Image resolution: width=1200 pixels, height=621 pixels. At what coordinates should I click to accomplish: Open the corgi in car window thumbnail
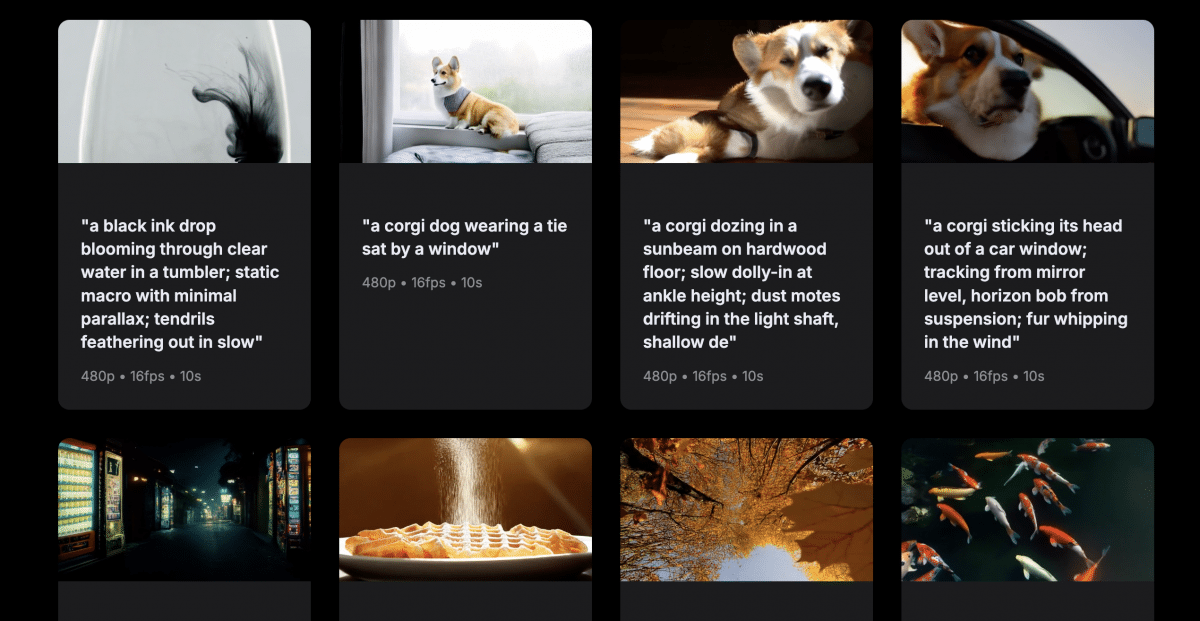pyautogui.click(x=1027, y=91)
